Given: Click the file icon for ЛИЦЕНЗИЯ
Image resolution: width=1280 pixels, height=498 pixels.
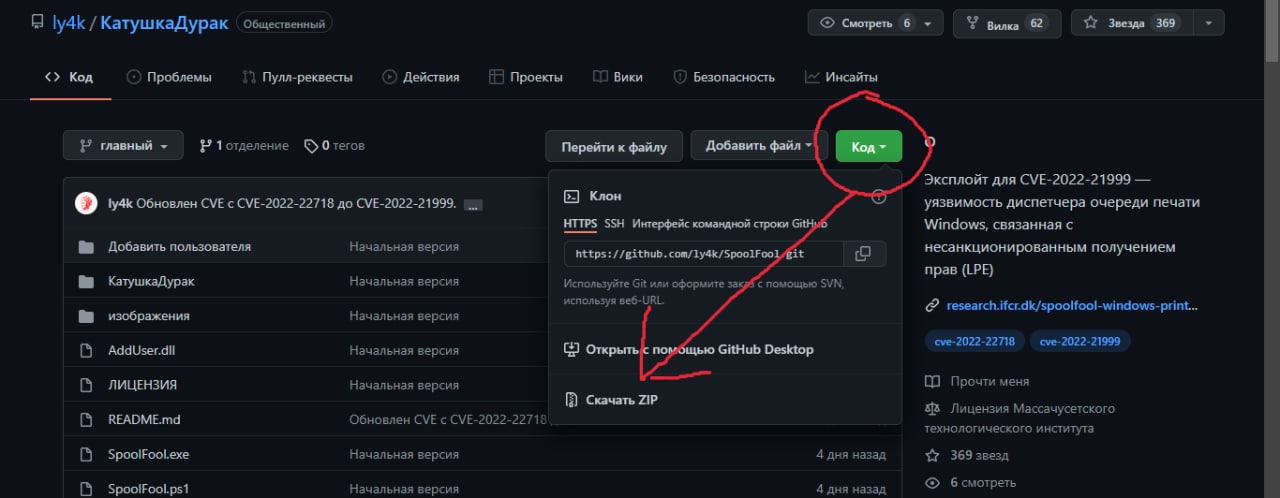Looking at the screenshot, I should click(x=86, y=385).
